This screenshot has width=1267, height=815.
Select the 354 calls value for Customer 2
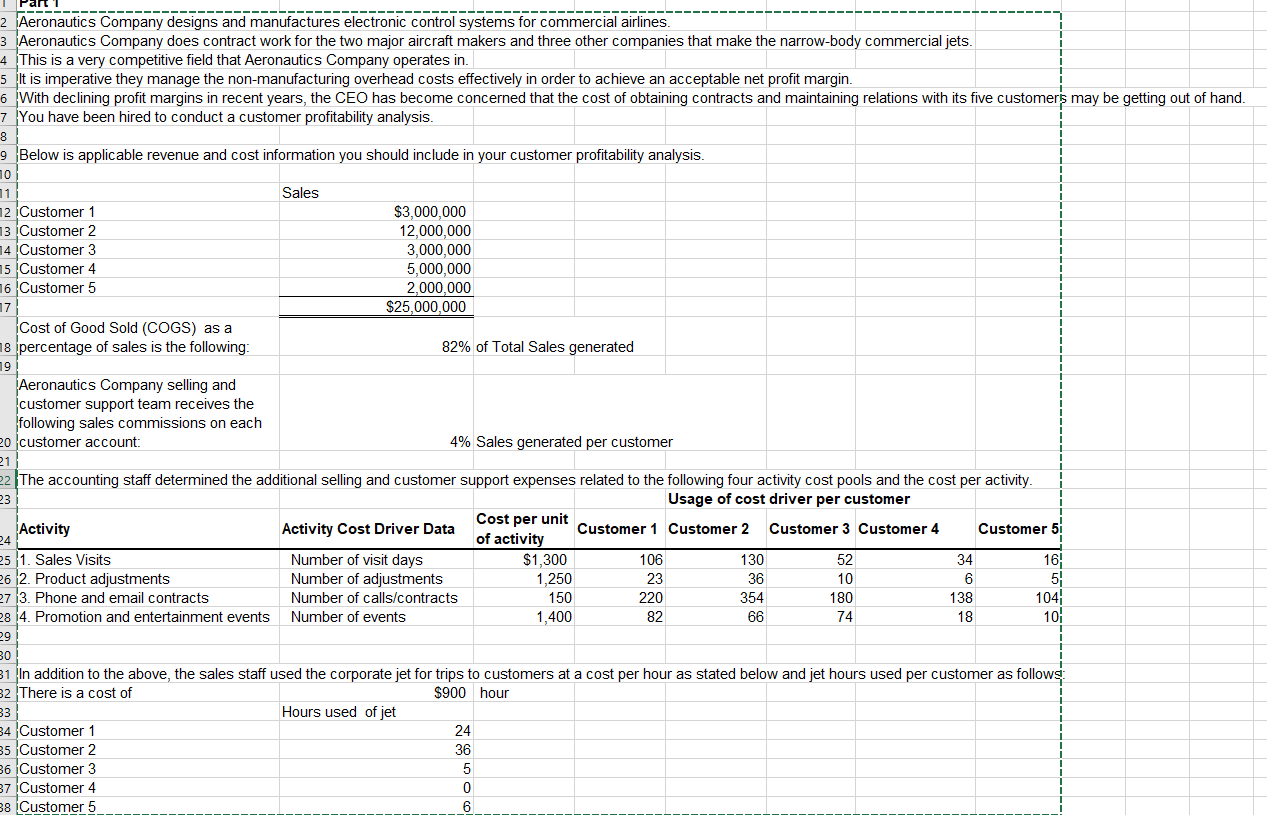tap(718, 598)
